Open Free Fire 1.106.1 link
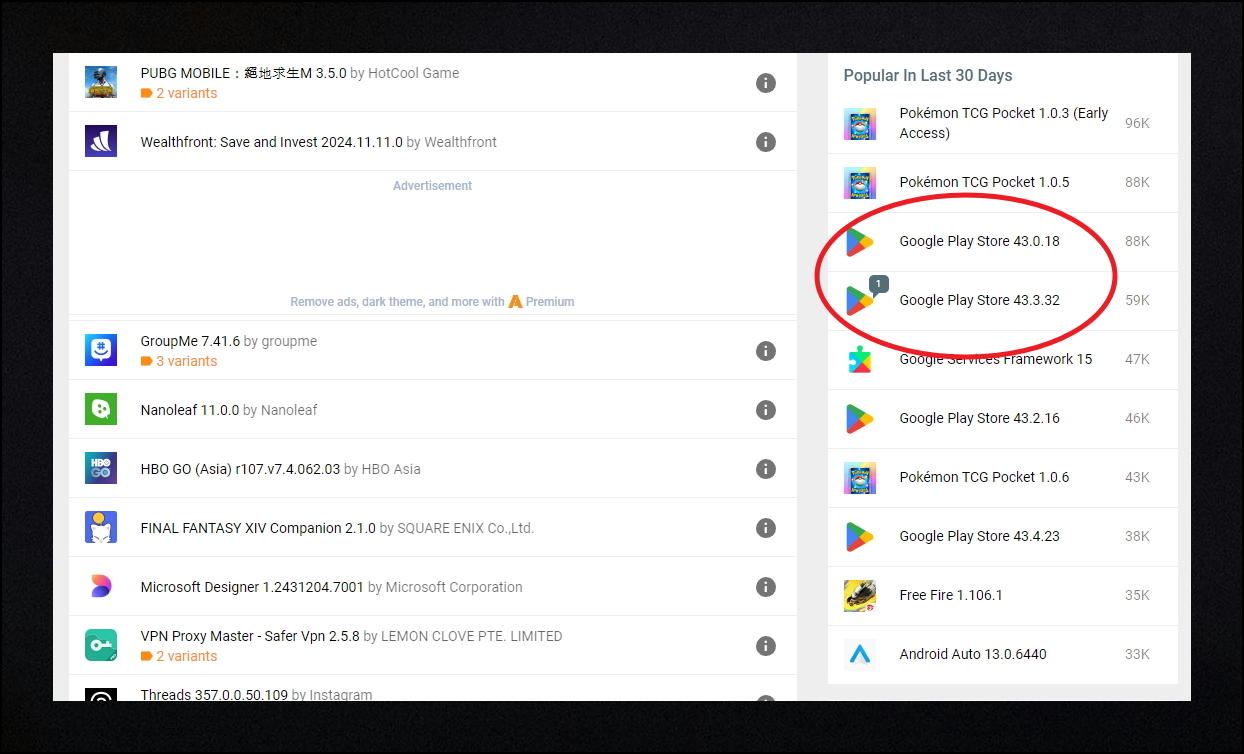This screenshot has height=754, width=1244. 950,595
